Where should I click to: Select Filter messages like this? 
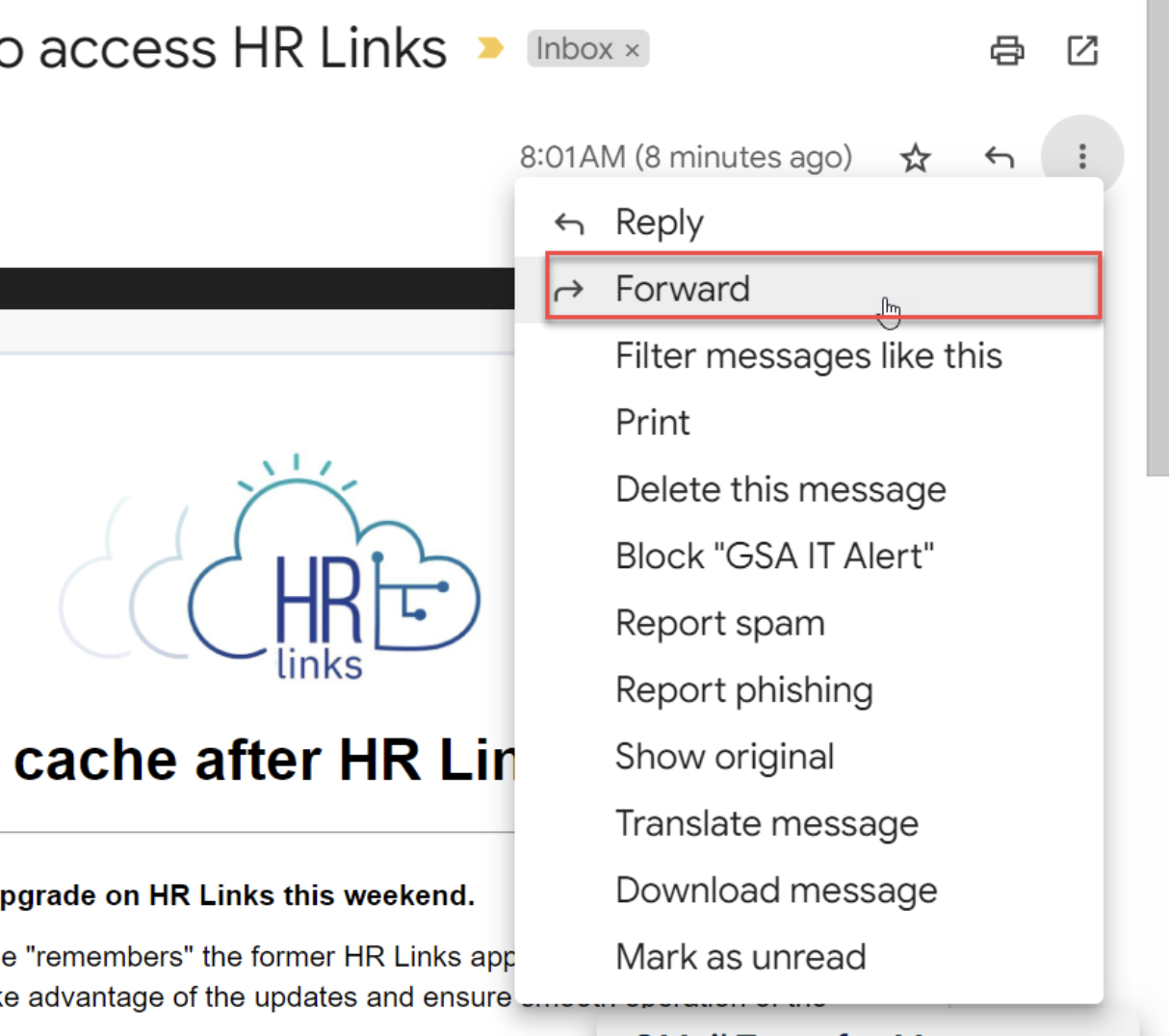click(808, 356)
